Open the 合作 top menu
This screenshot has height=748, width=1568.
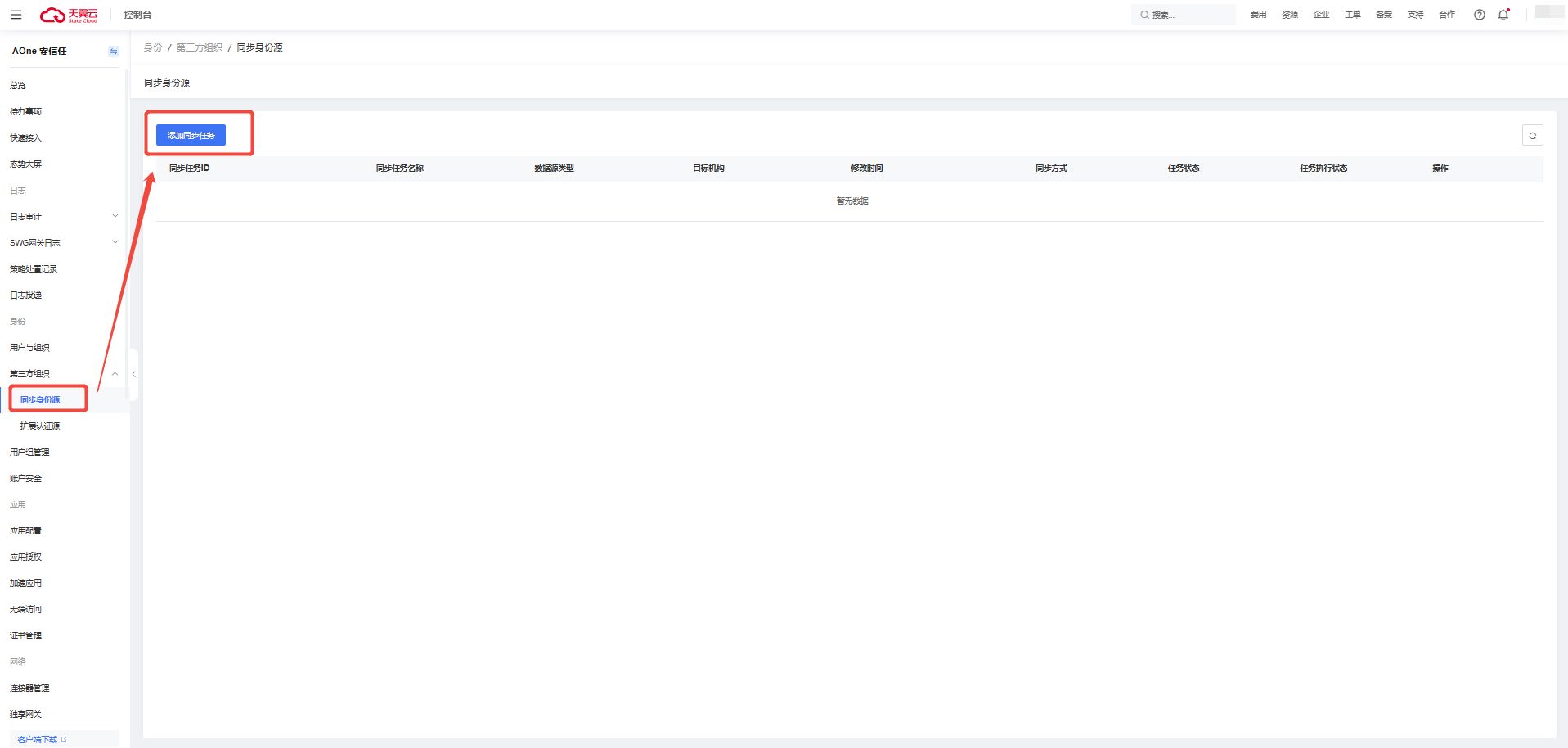coord(1447,15)
